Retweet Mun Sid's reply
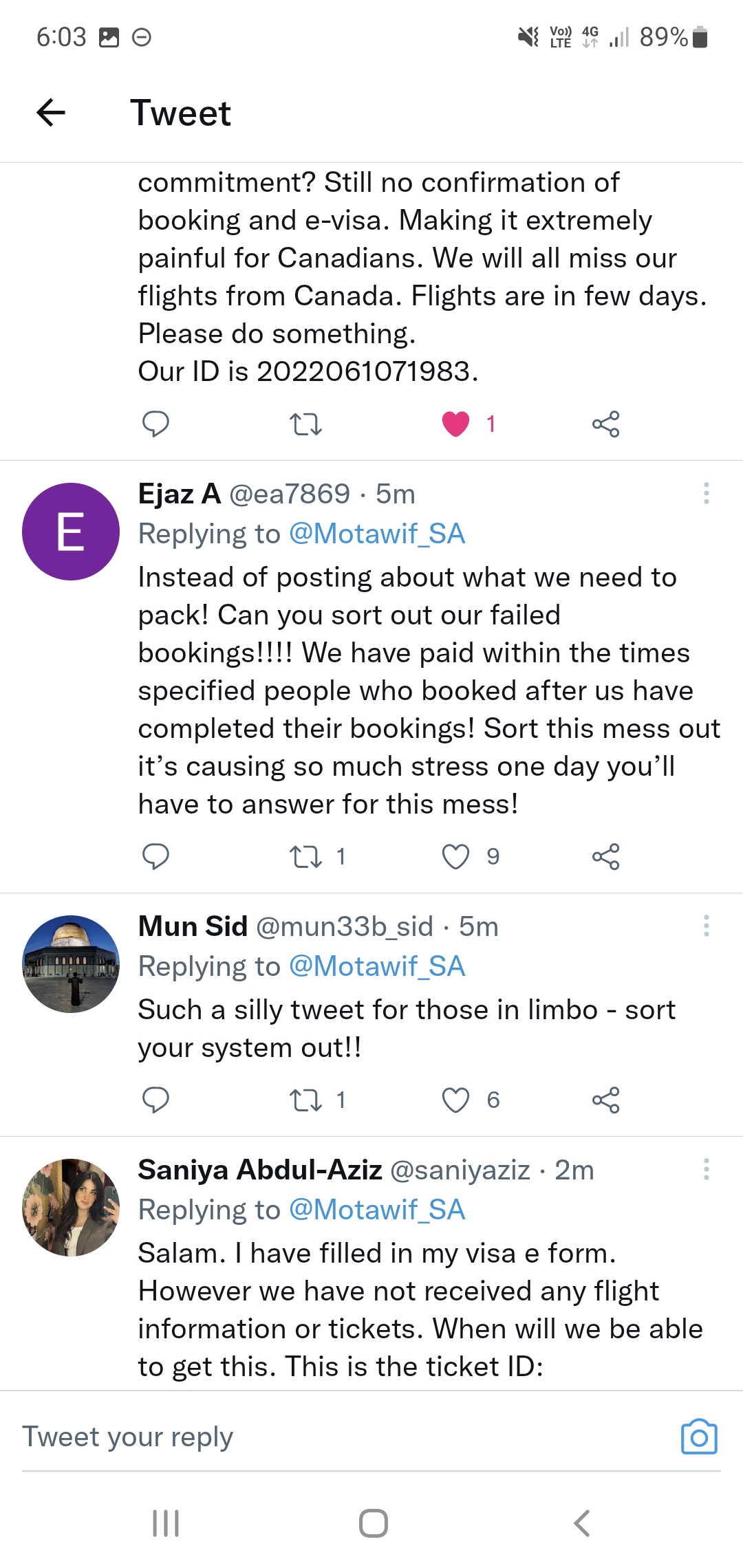This screenshot has width=743, height=1568. click(x=305, y=1100)
